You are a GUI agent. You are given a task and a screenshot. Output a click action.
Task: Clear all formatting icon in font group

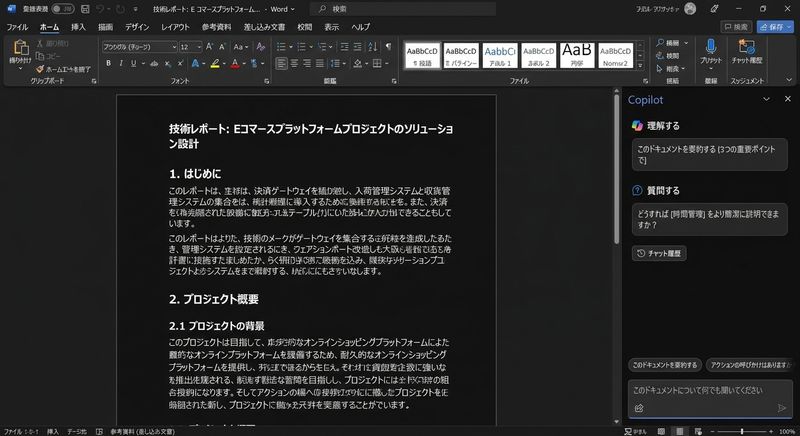click(x=261, y=47)
